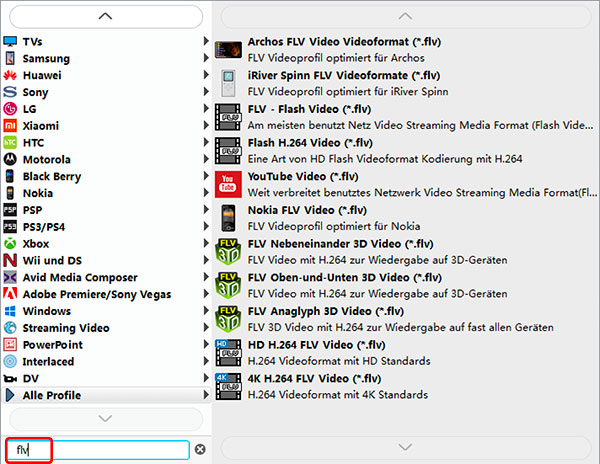The image size is (600, 464).
Task: Click the Windows logo icon
Action: pyautogui.click(x=10, y=311)
